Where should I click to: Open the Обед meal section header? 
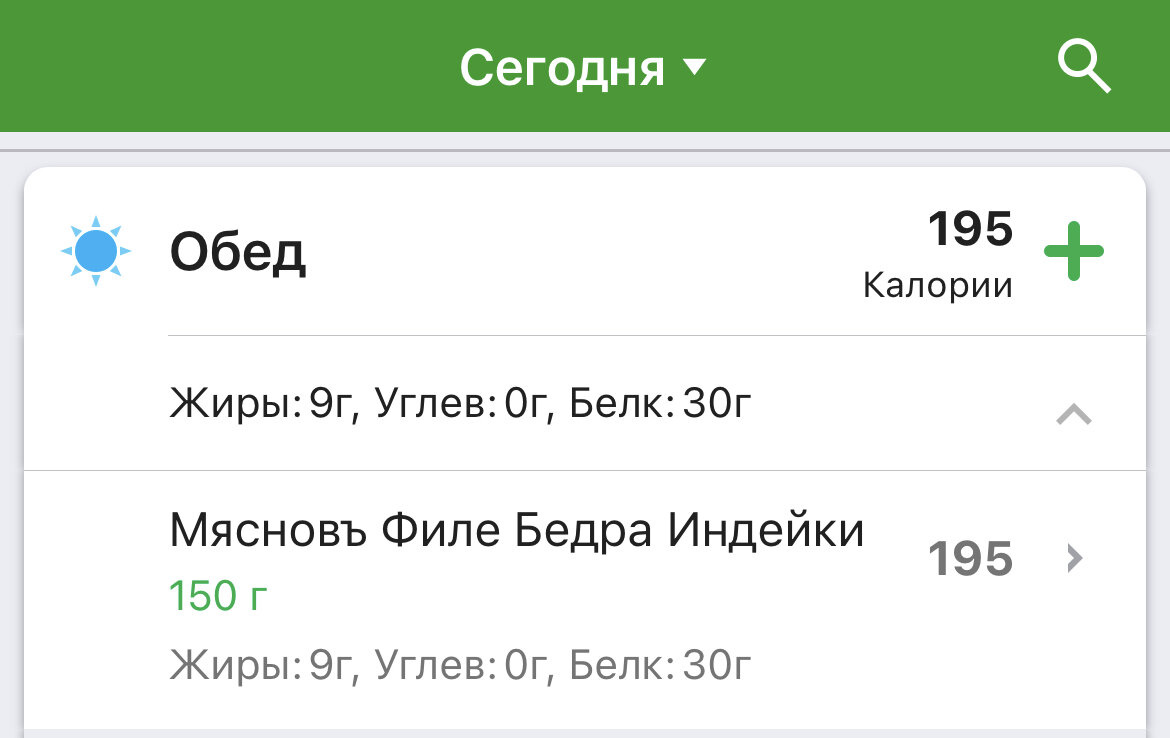click(x=238, y=251)
